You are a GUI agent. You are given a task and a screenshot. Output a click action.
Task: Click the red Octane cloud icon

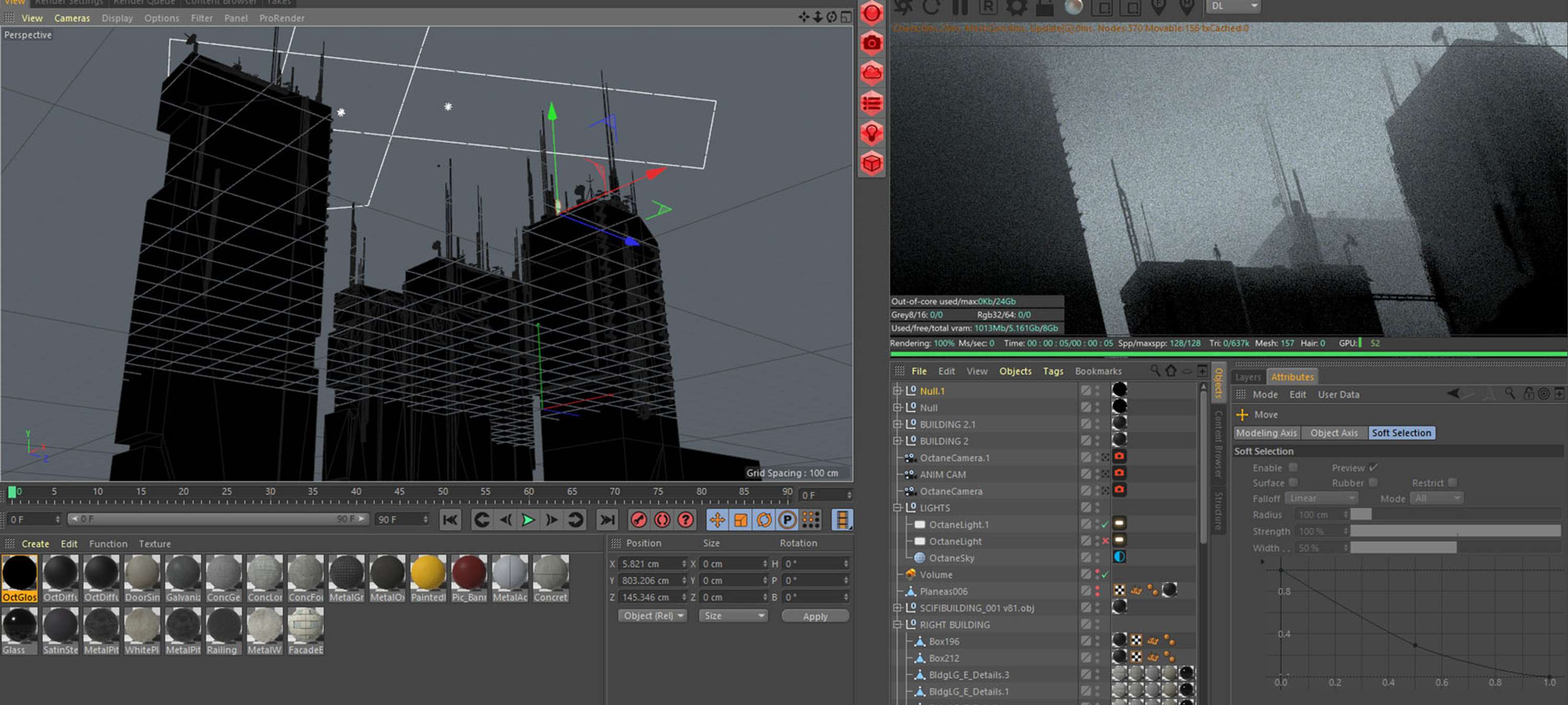(x=871, y=73)
